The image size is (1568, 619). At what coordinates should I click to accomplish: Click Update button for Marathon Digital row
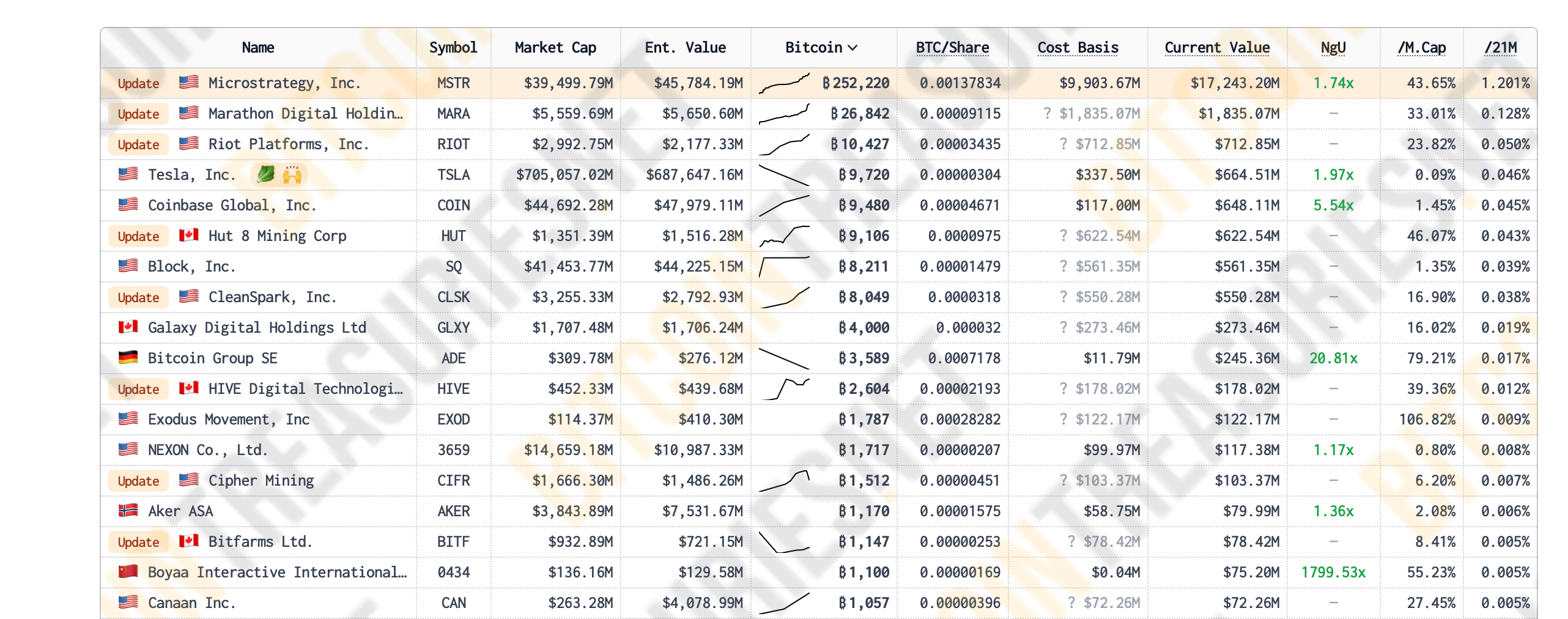(138, 114)
